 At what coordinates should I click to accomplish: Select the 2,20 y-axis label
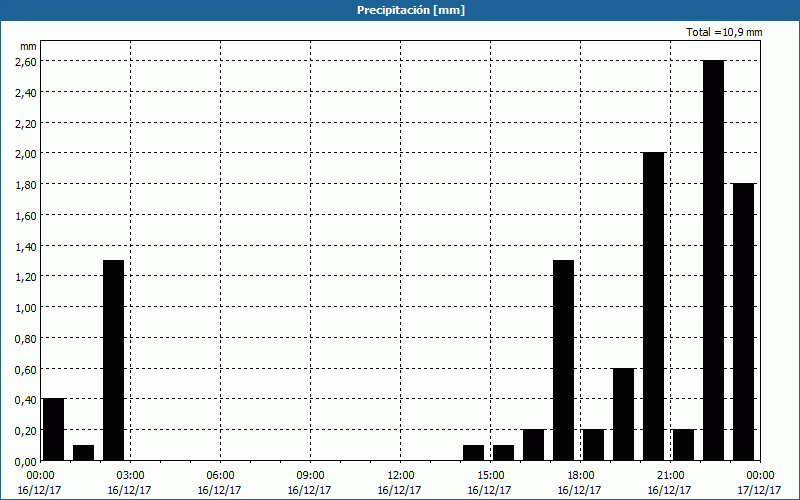26,123
